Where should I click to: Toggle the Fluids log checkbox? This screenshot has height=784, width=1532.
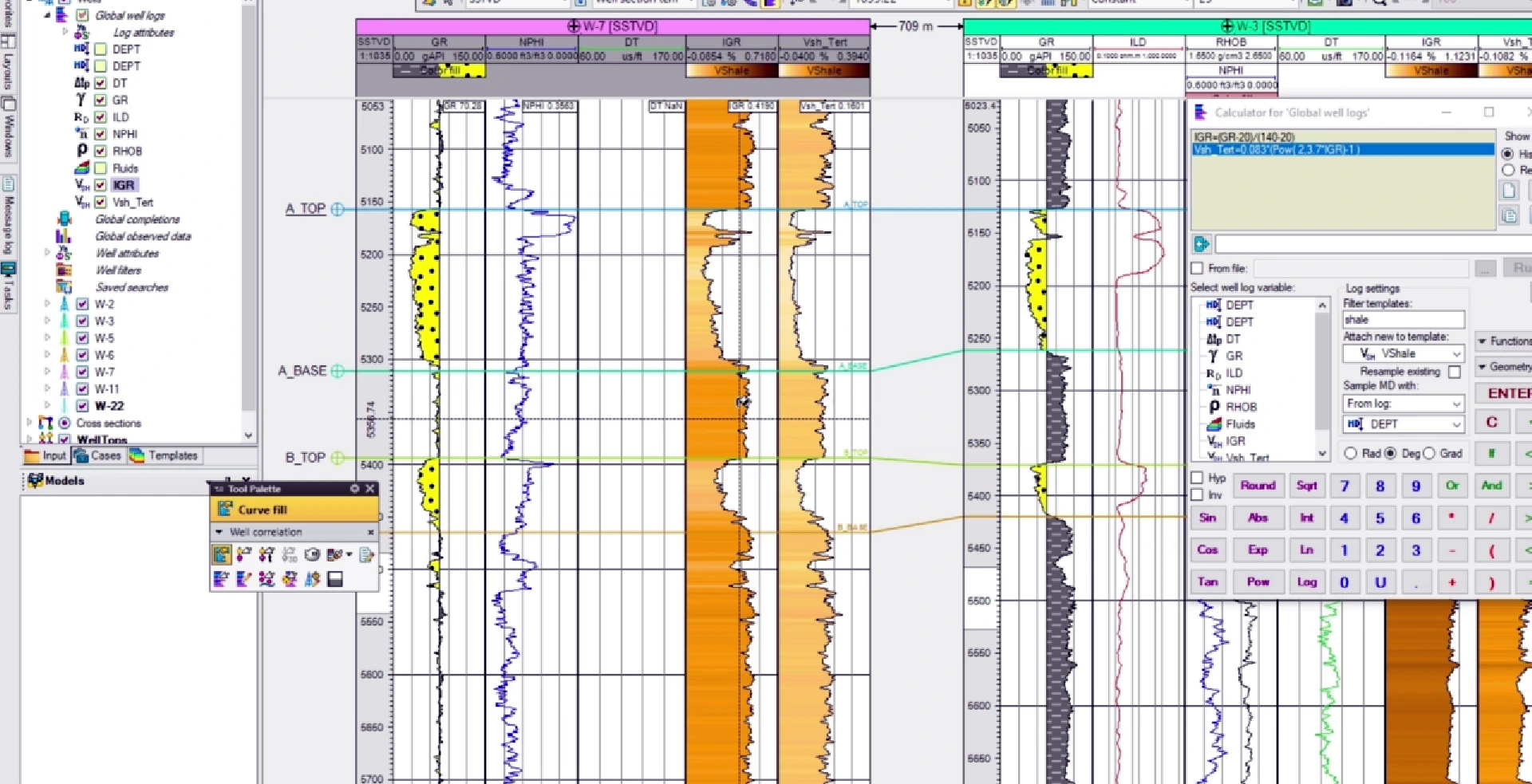[x=101, y=168]
